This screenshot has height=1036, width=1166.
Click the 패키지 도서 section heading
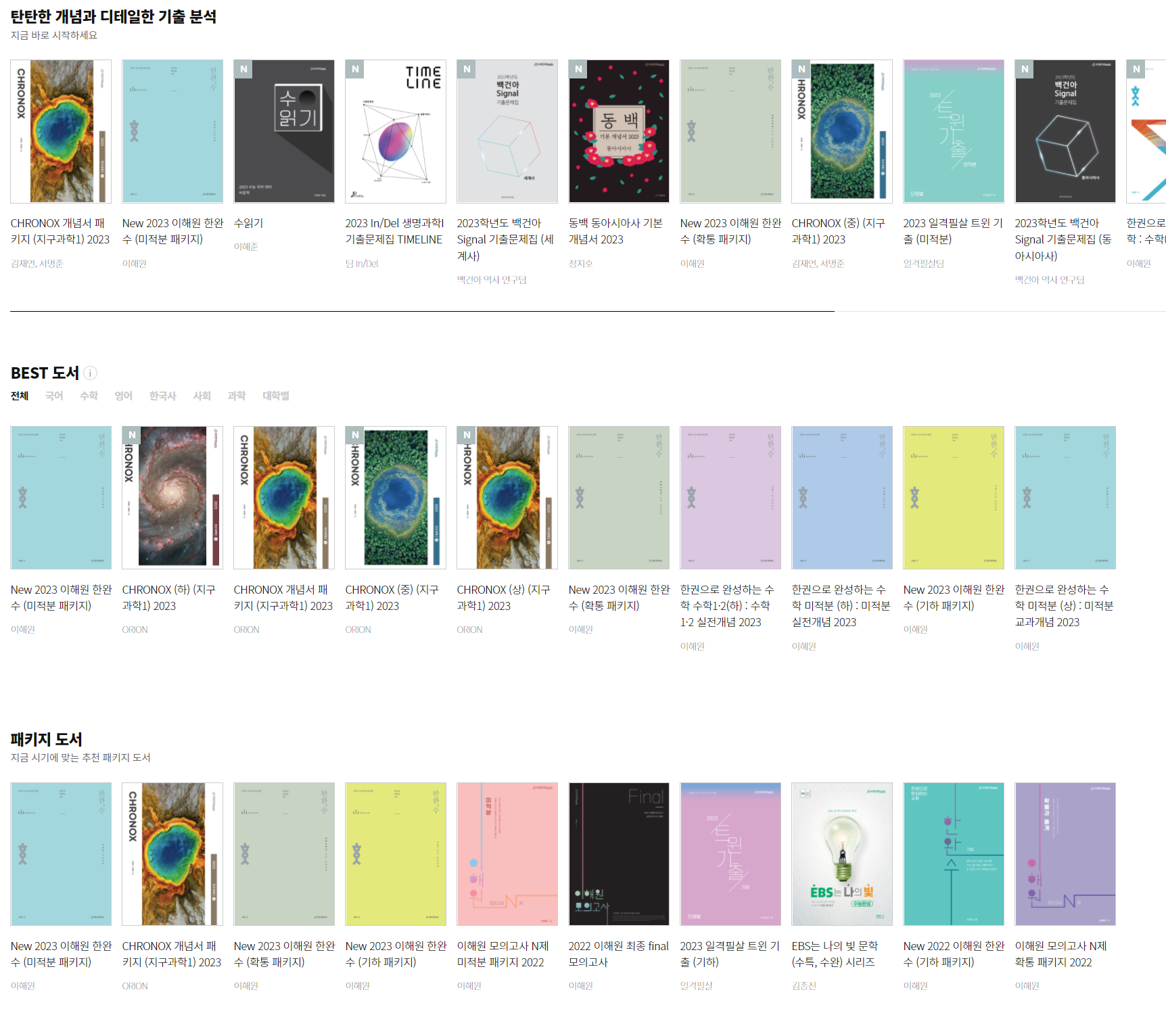pyautogui.click(x=46, y=739)
